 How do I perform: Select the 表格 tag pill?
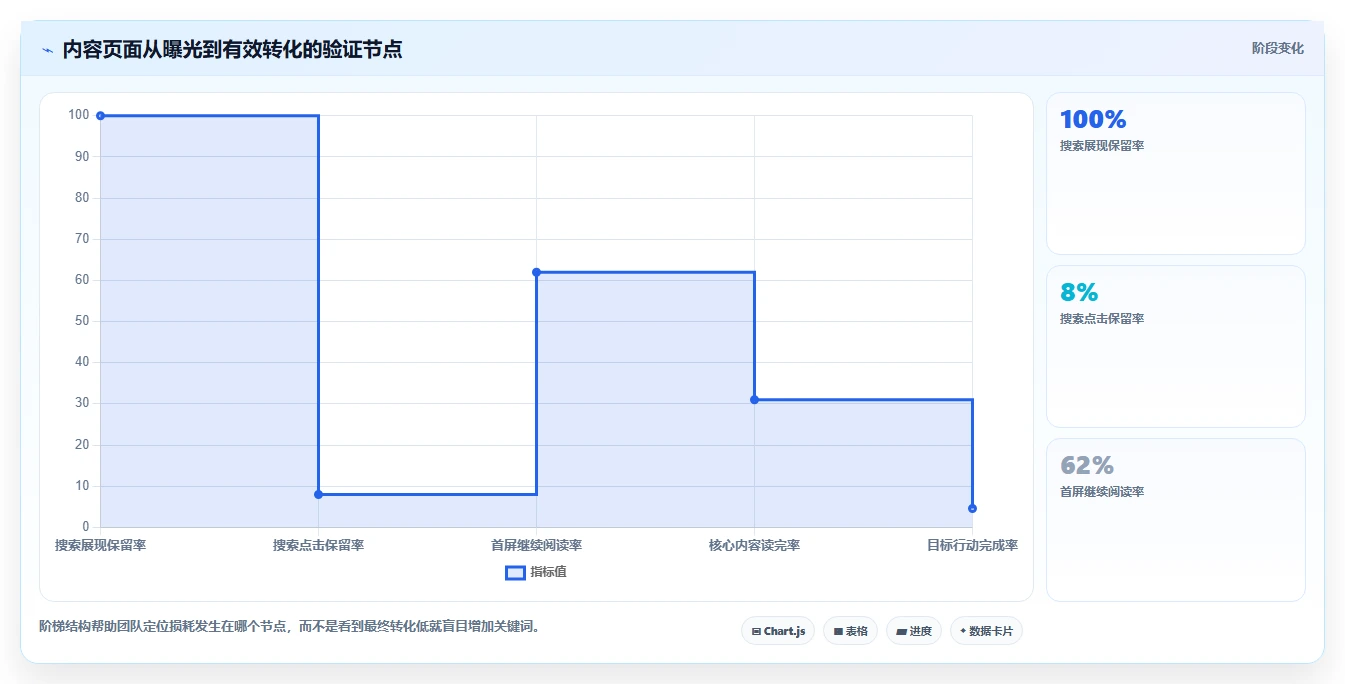(x=850, y=631)
